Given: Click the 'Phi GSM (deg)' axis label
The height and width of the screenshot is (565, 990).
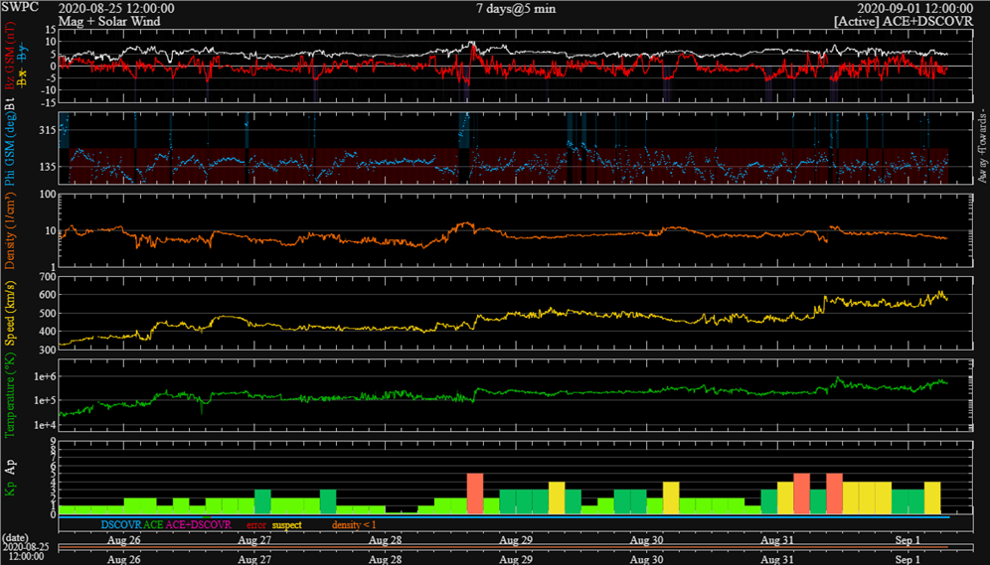Looking at the screenshot, I should tap(9, 150).
